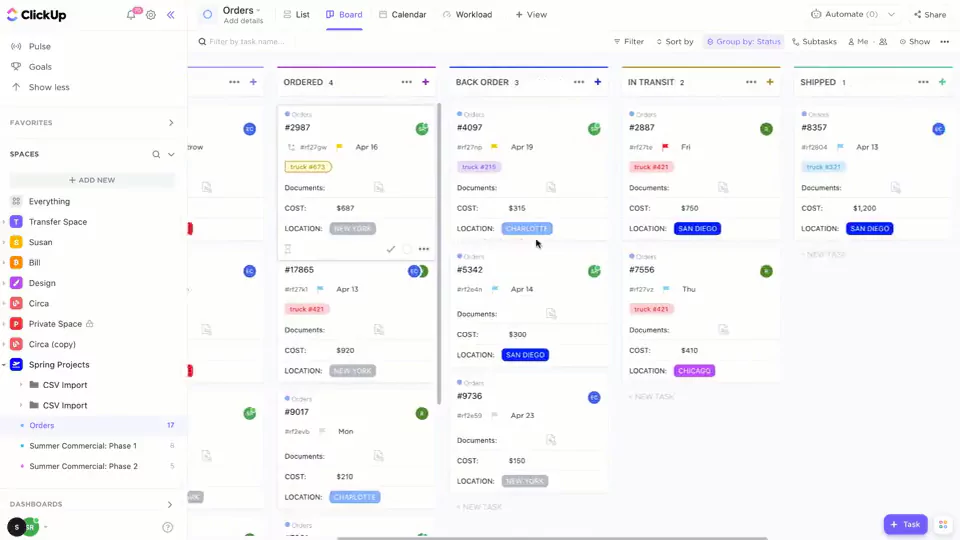Open the documents file icon on card #4097

[x=551, y=187]
